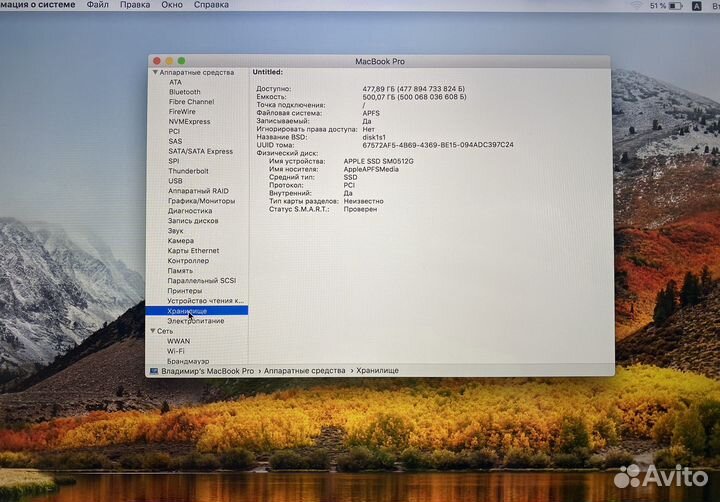
Task: Select Устройство чтения к… in the sidebar
Action: coord(206,301)
